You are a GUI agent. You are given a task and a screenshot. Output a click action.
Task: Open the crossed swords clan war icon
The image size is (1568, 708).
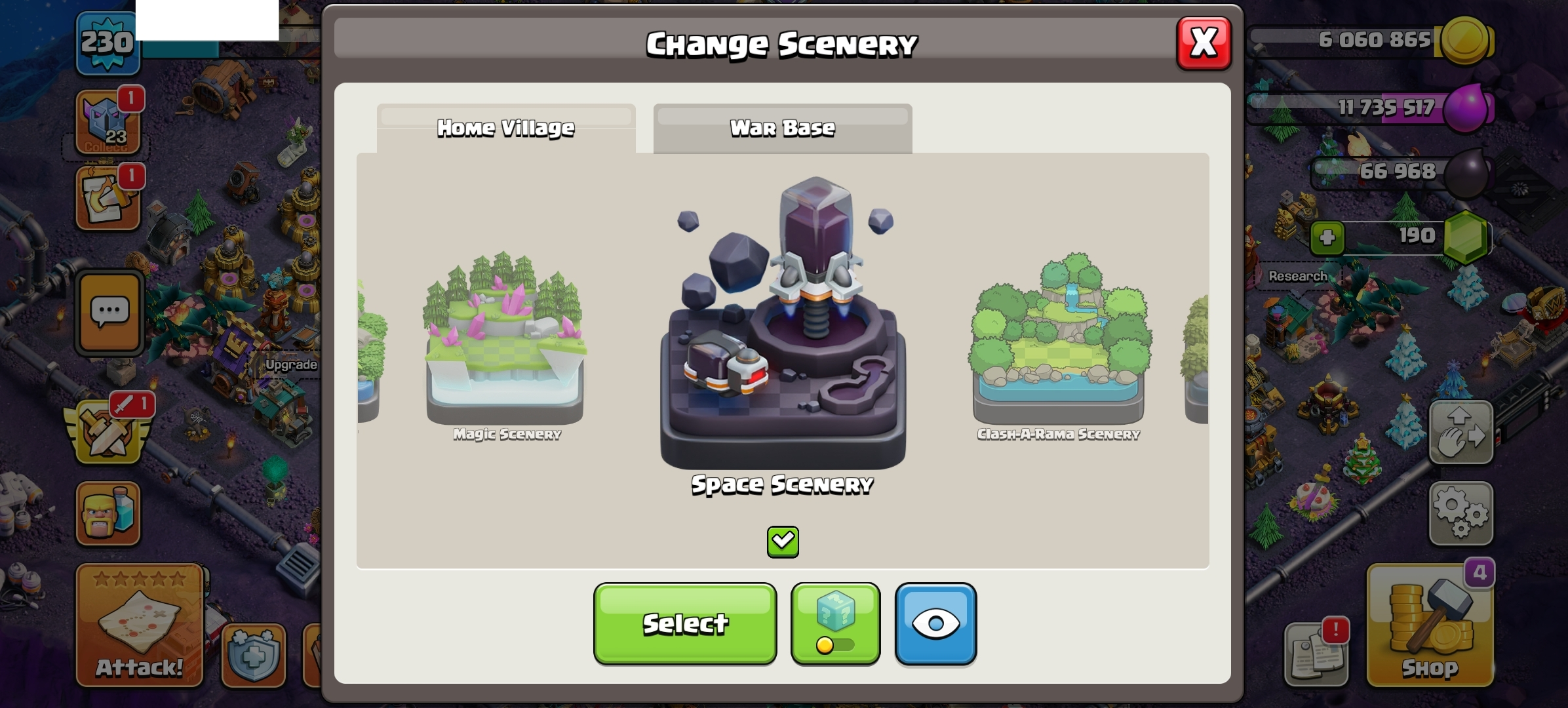tap(108, 431)
